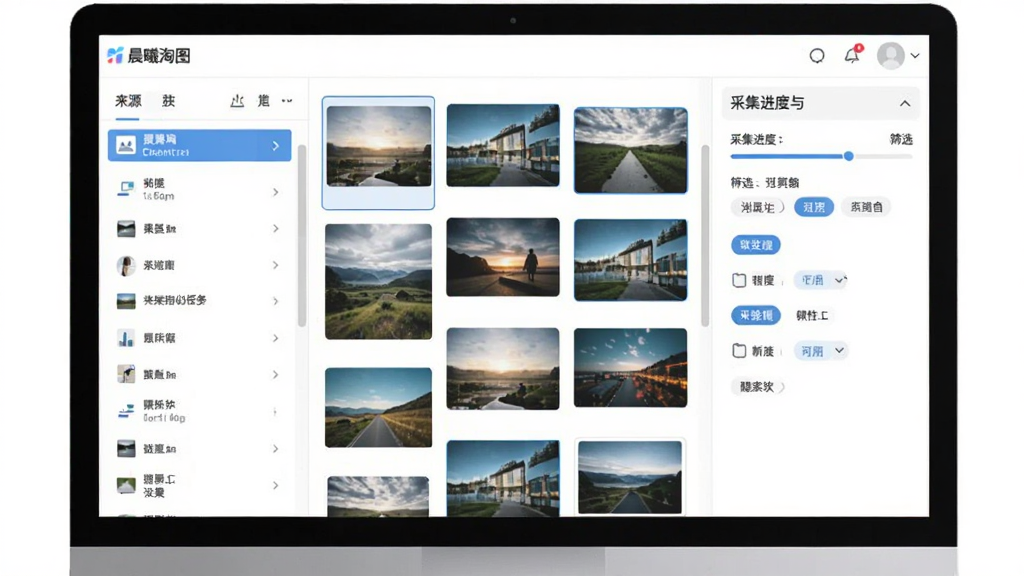Viewport: 1024px width, 576px height.
Task: Open the straight asphalt road thumbnail
Action: (379, 408)
